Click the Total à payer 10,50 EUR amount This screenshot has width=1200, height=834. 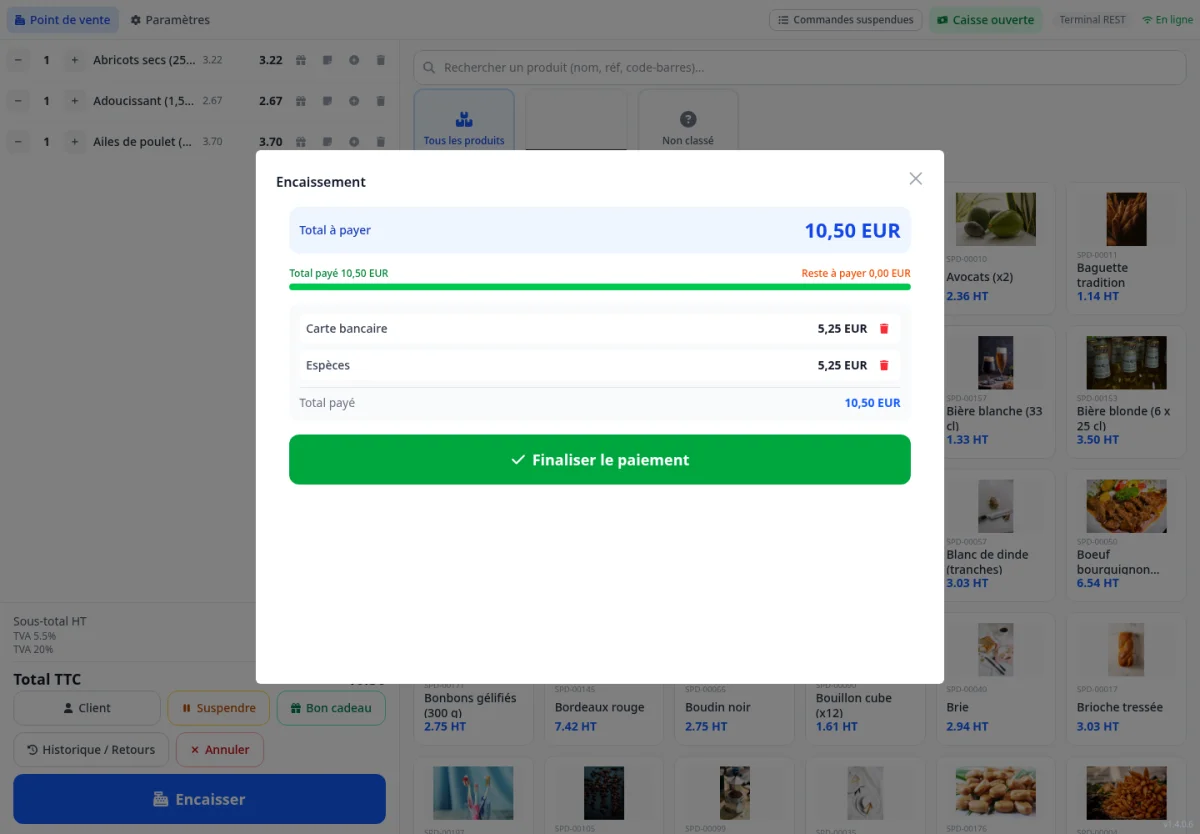coord(852,231)
